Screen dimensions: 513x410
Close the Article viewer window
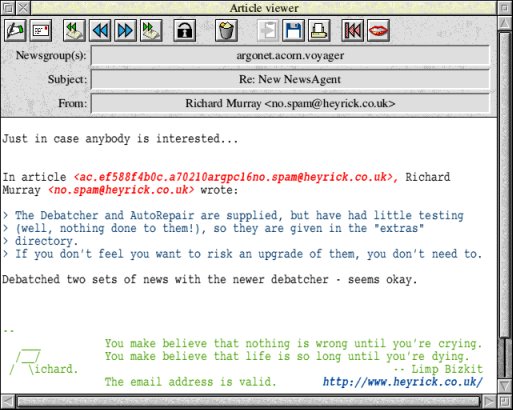[x=23, y=8]
